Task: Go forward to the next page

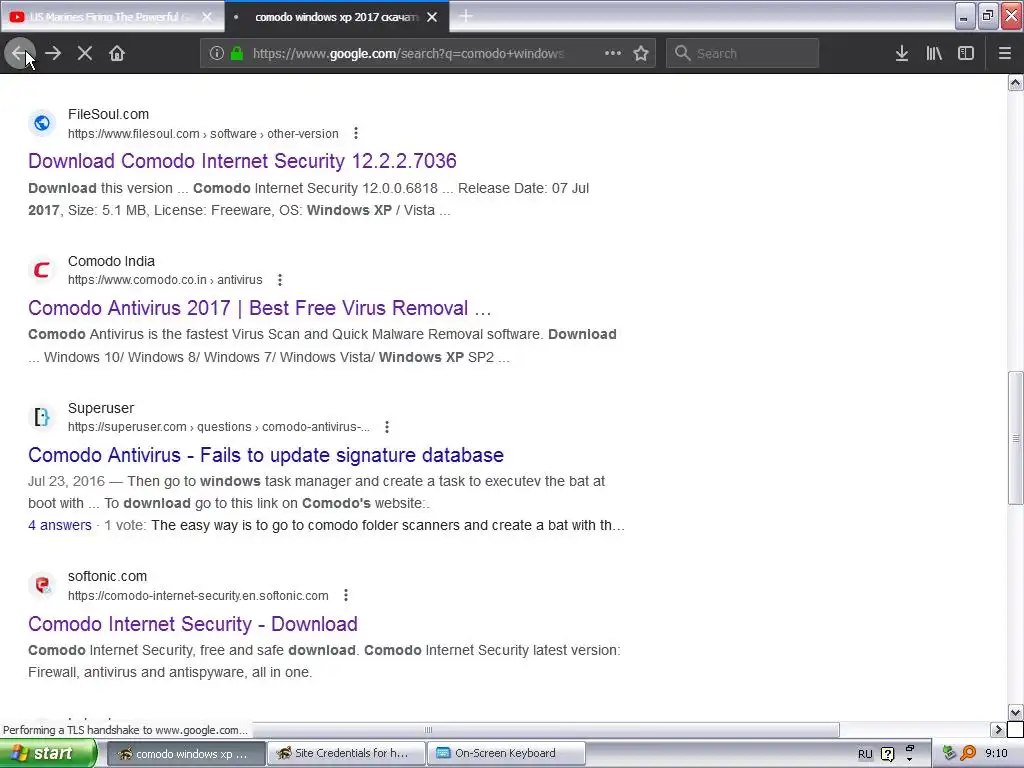Action: [x=53, y=54]
